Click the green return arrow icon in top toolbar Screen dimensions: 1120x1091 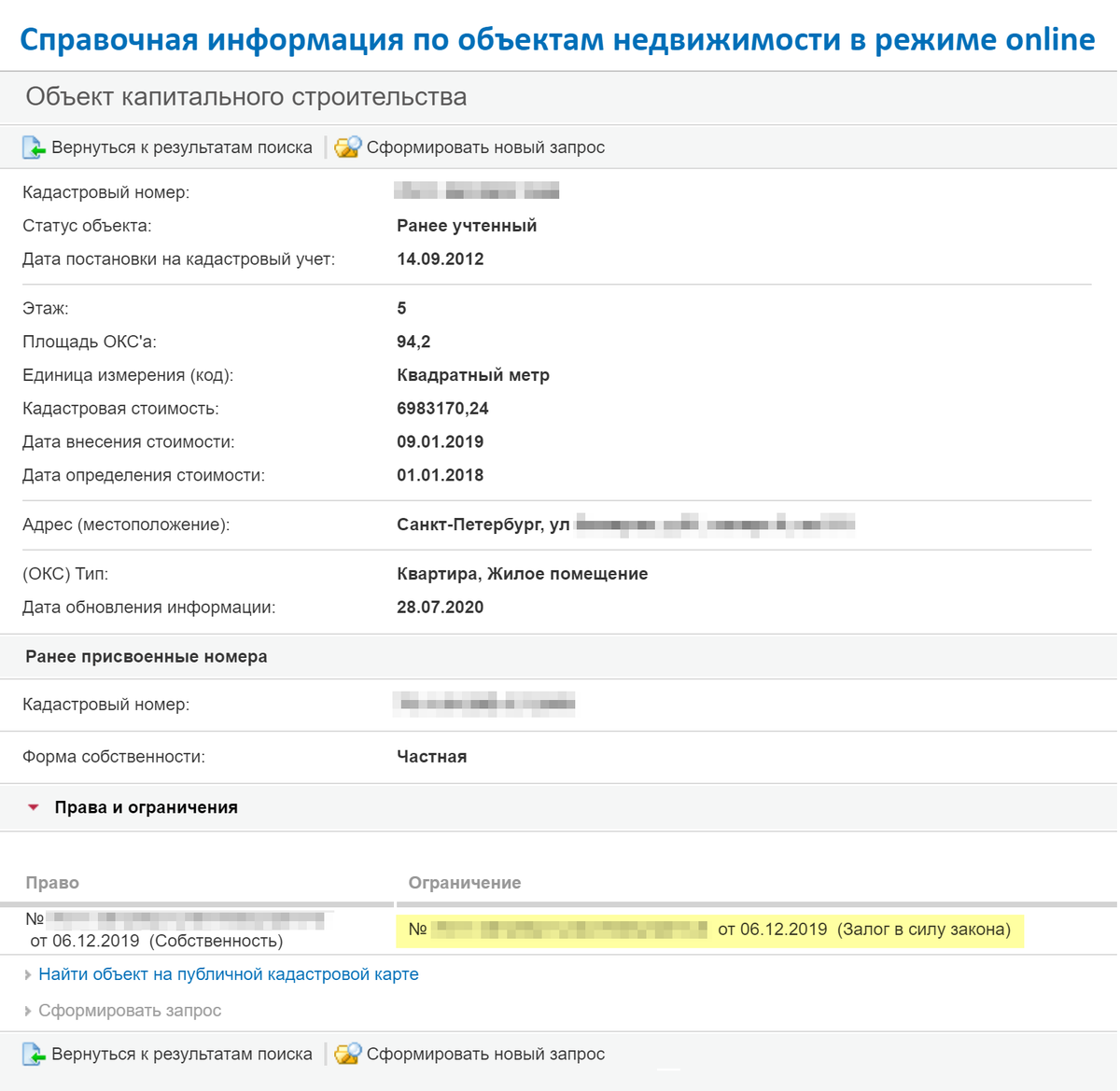pyautogui.click(x=32, y=147)
